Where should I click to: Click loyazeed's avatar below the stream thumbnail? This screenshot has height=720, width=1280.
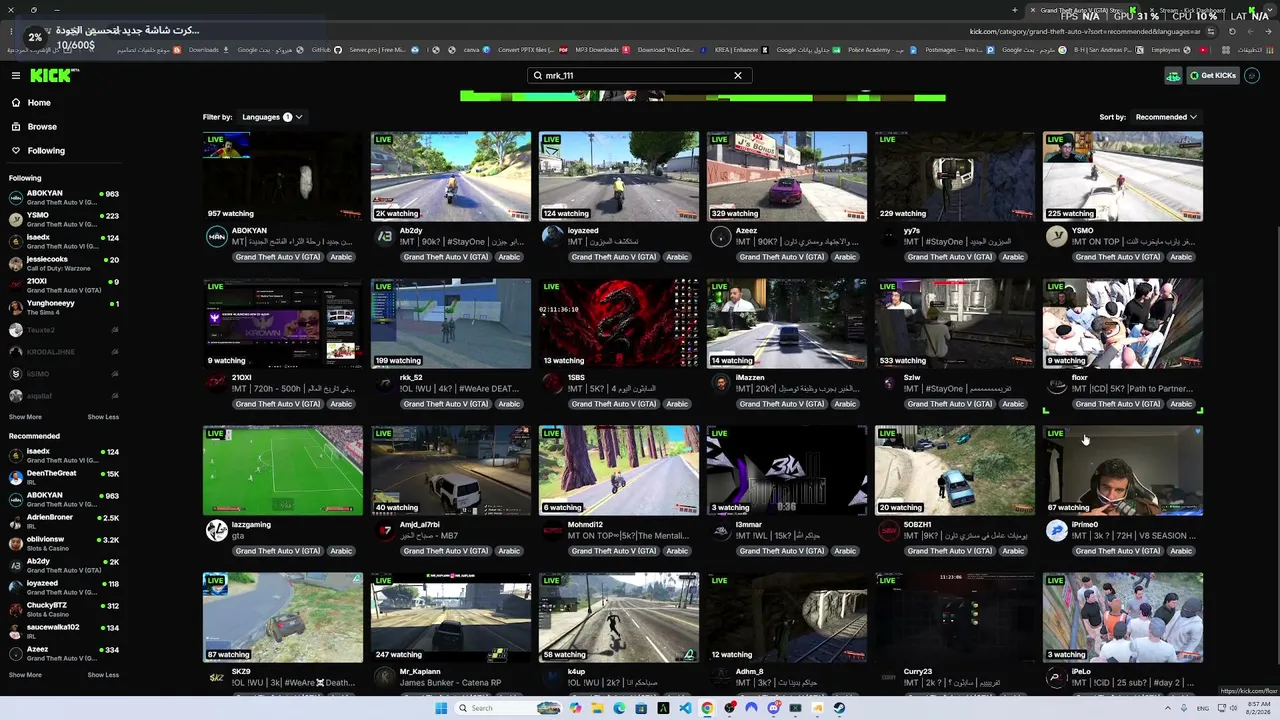pos(552,236)
